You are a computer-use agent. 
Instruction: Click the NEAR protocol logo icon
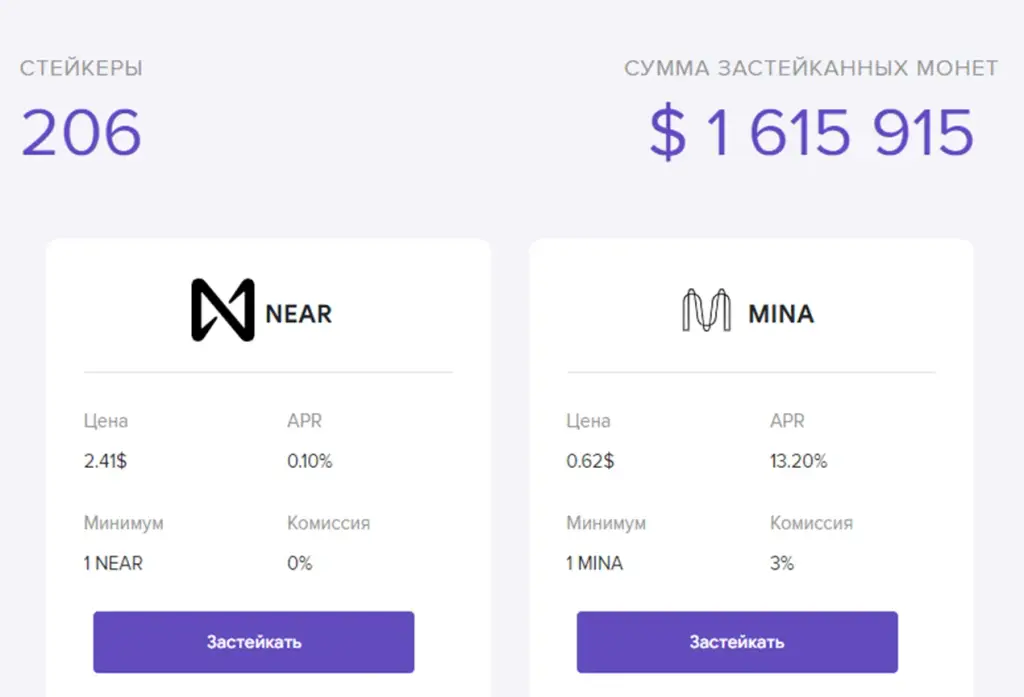click(x=223, y=310)
